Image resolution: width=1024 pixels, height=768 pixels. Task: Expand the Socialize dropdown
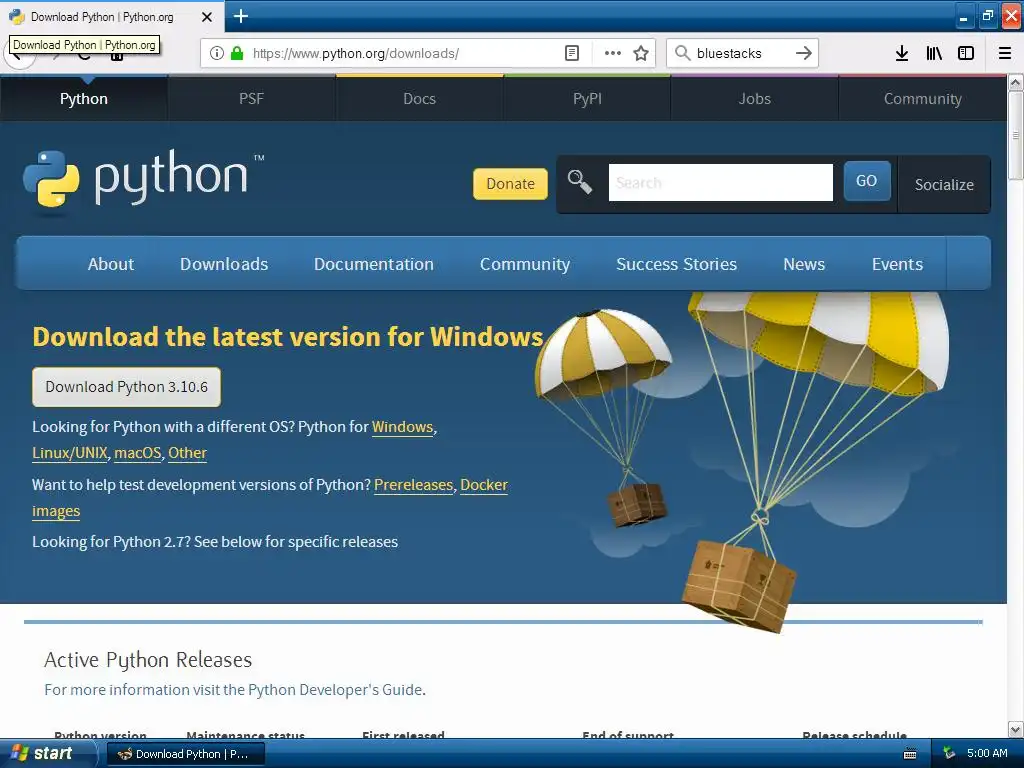coord(944,185)
